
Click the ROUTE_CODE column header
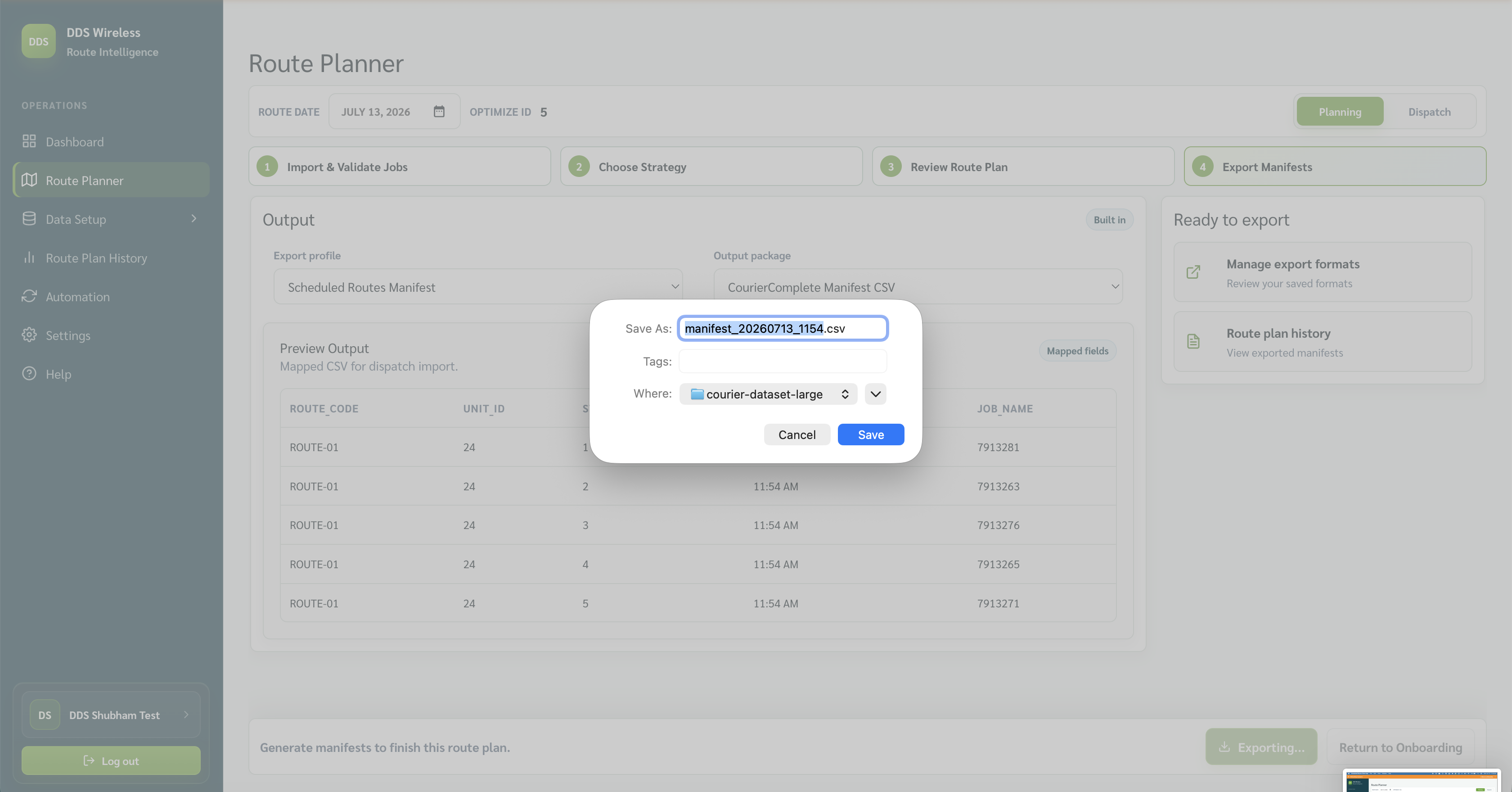coord(324,409)
